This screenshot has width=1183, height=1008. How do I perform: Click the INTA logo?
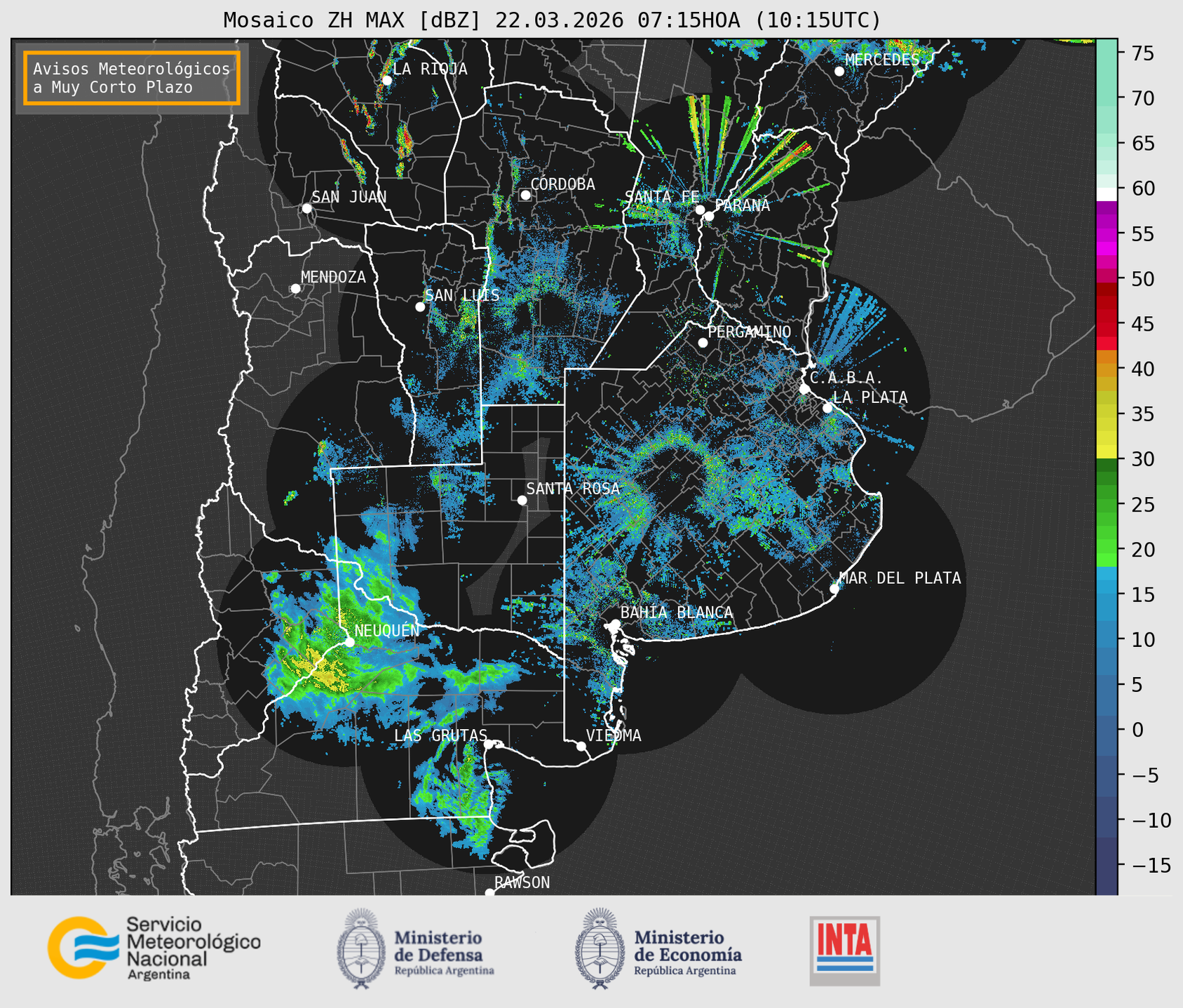[x=844, y=951]
